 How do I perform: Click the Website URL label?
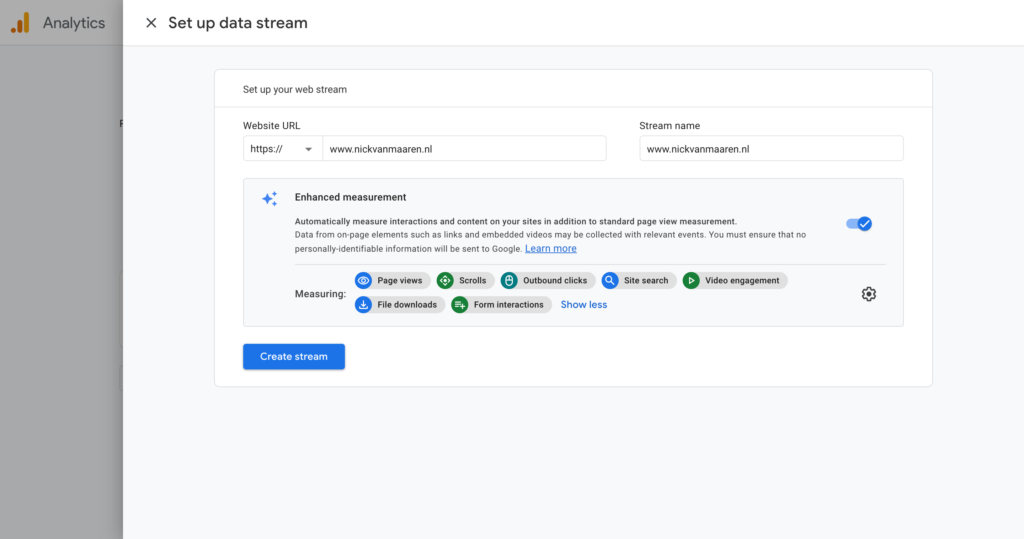tap(272, 125)
